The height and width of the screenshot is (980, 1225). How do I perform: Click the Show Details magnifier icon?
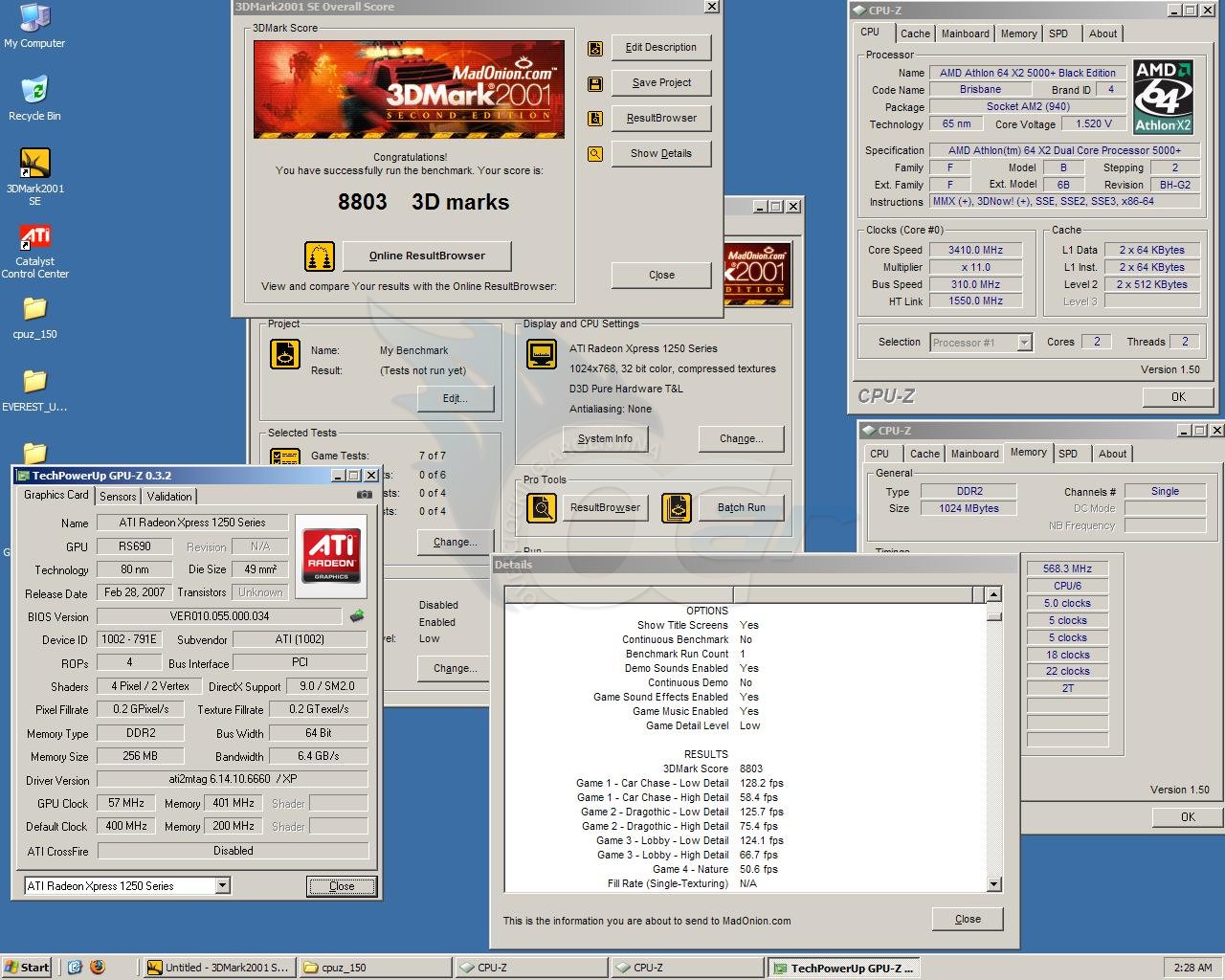click(x=595, y=154)
